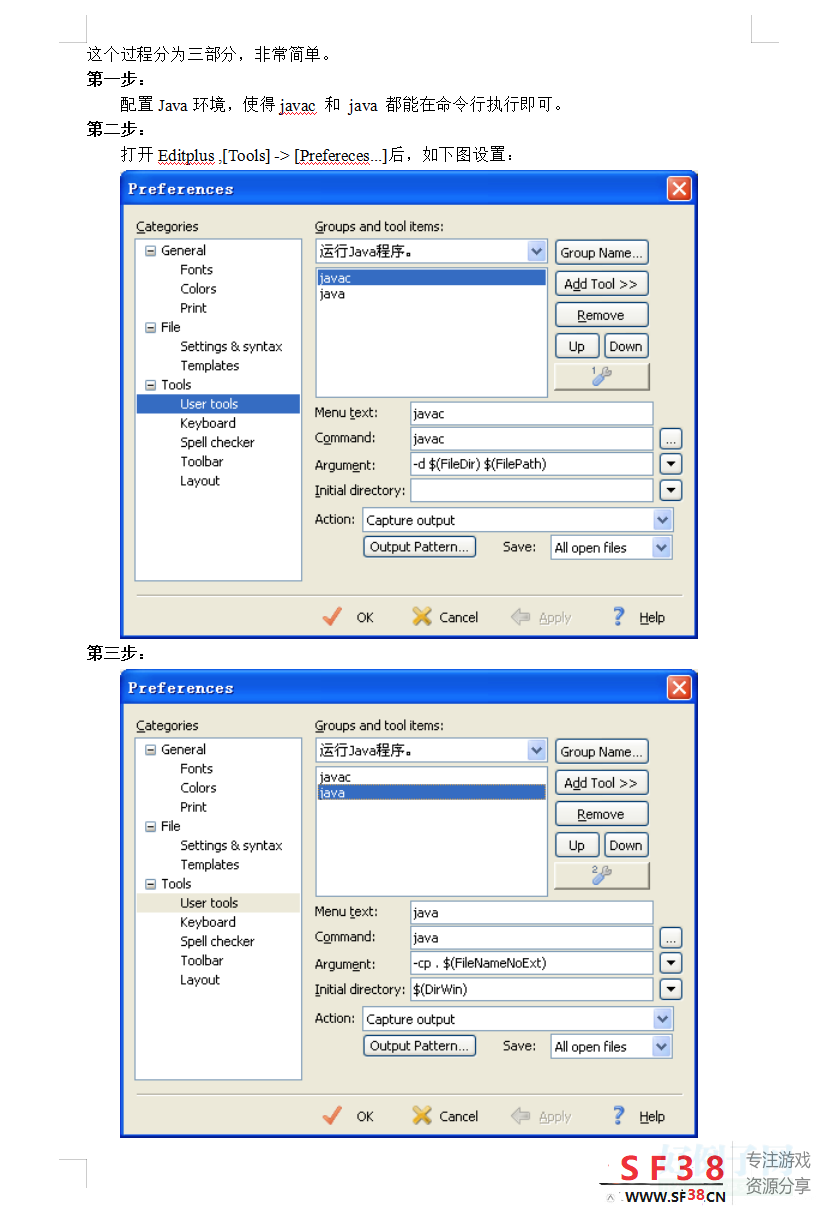Select unhighlighted javac item in java-selected dialog list
The height and width of the screenshot is (1206, 826).
point(335,777)
